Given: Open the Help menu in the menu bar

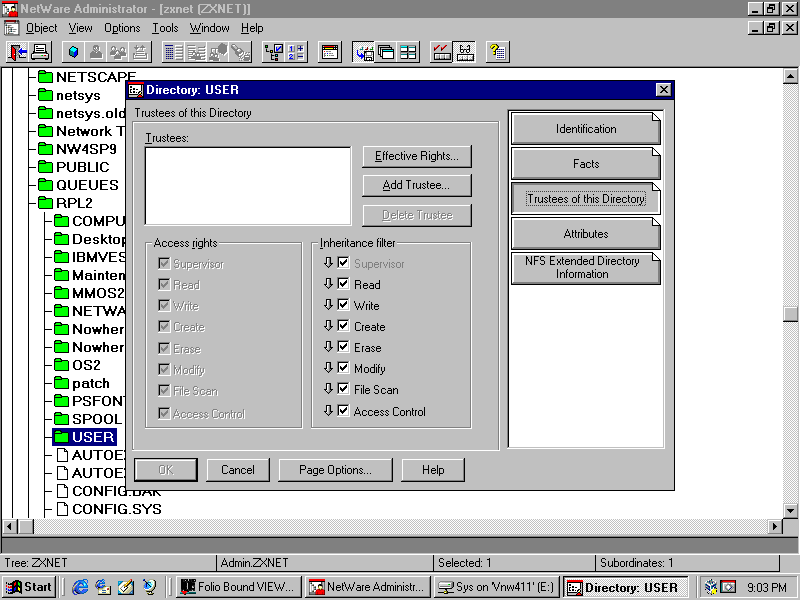Looking at the screenshot, I should tap(252, 28).
